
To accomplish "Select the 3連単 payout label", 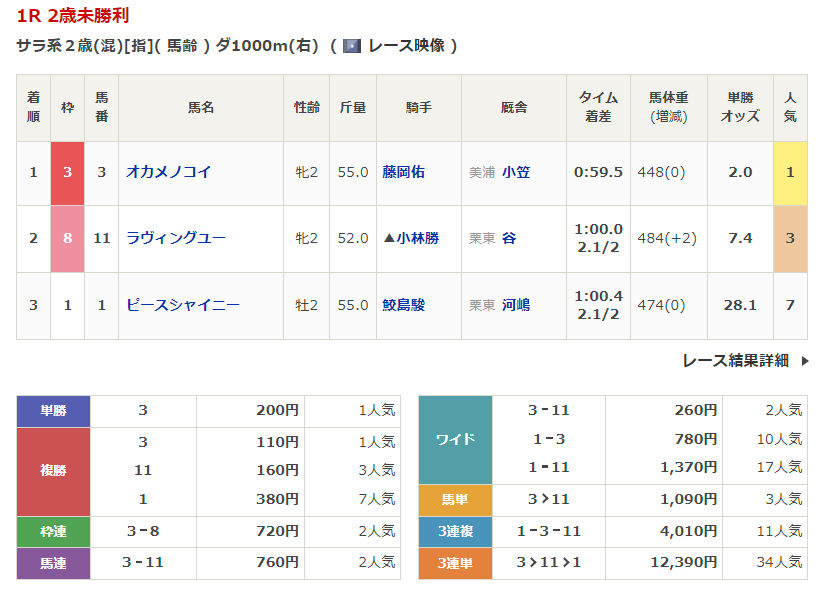I will coord(455,564).
